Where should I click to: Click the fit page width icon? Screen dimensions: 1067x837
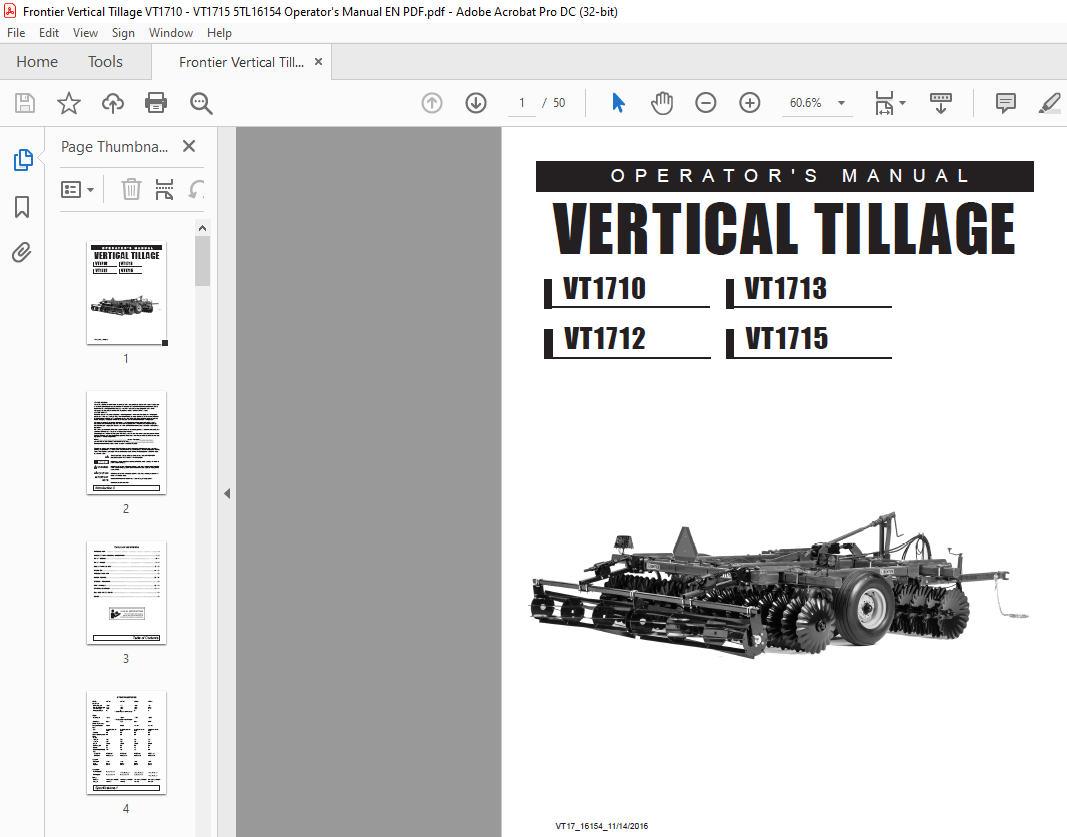[884, 103]
